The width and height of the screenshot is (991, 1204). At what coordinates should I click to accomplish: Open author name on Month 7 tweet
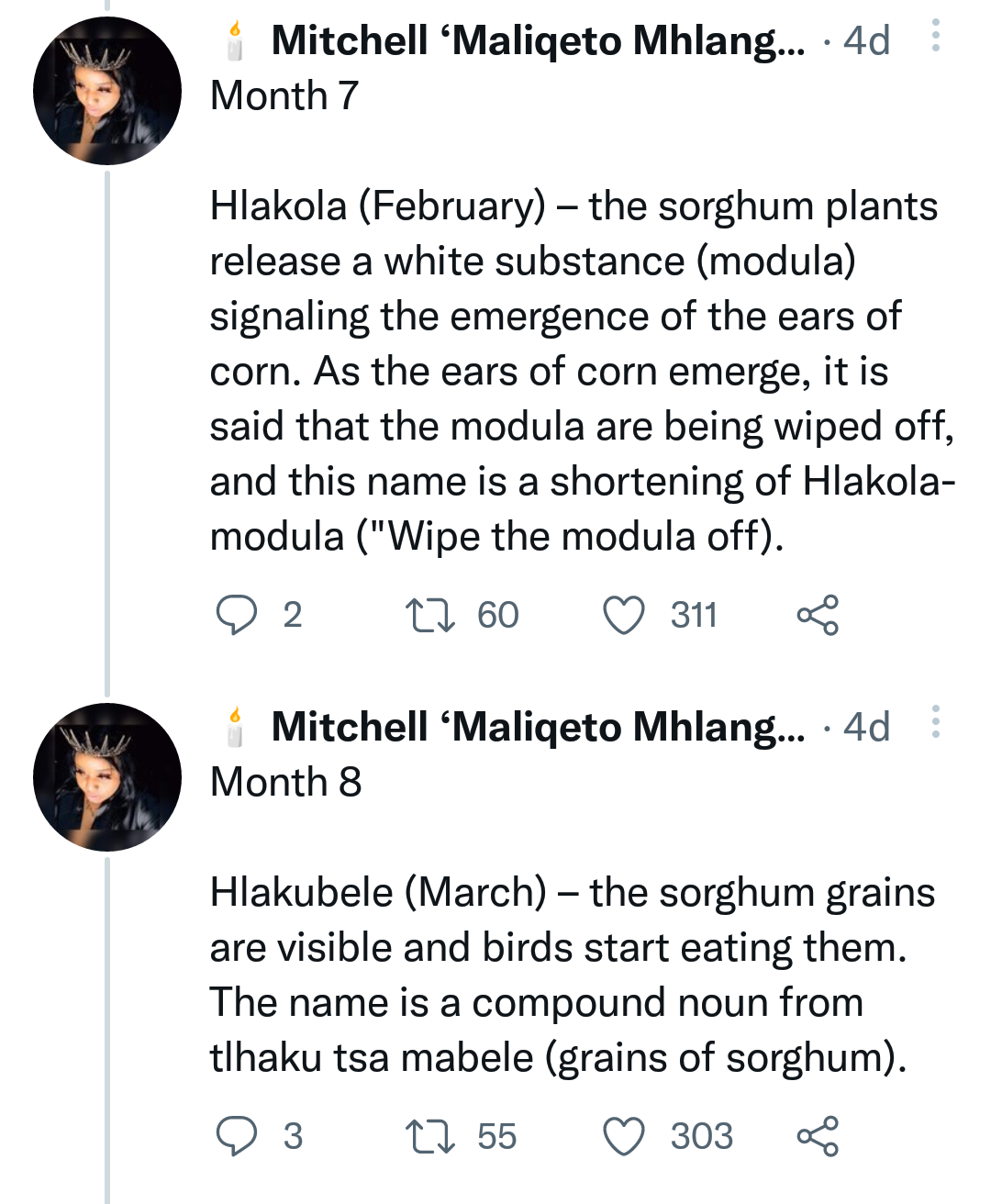[x=538, y=40]
